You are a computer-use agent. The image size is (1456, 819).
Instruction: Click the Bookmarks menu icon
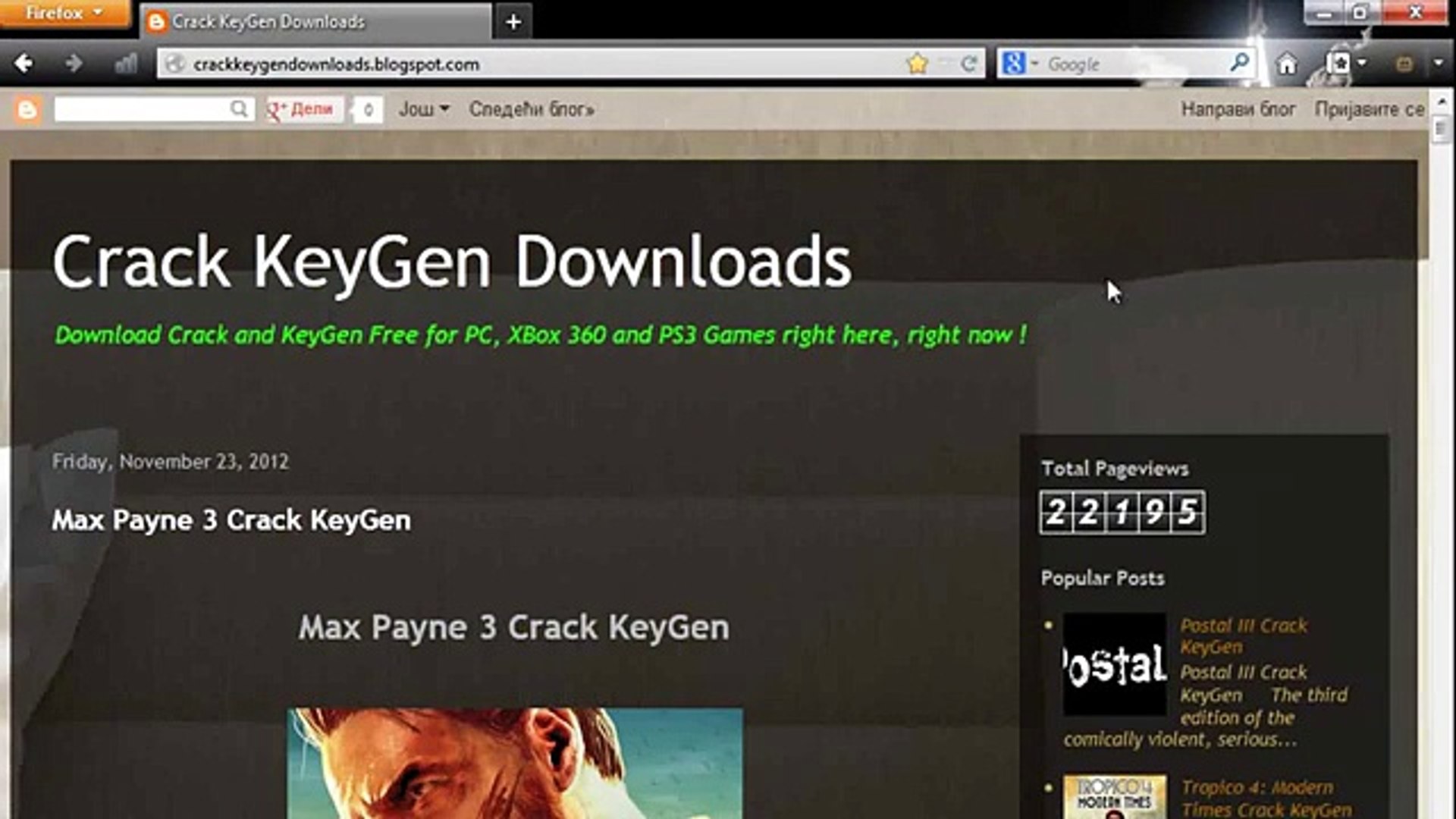(1340, 64)
